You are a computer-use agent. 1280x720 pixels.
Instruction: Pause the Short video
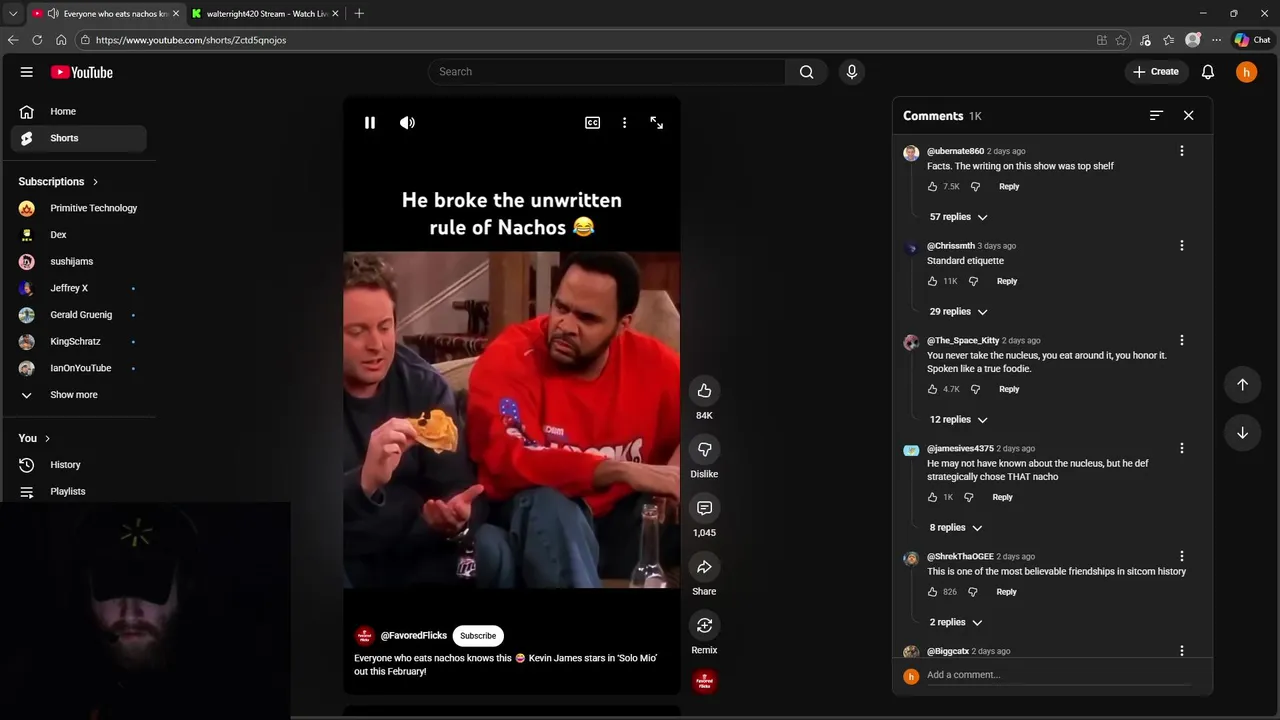click(x=370, y=122)
